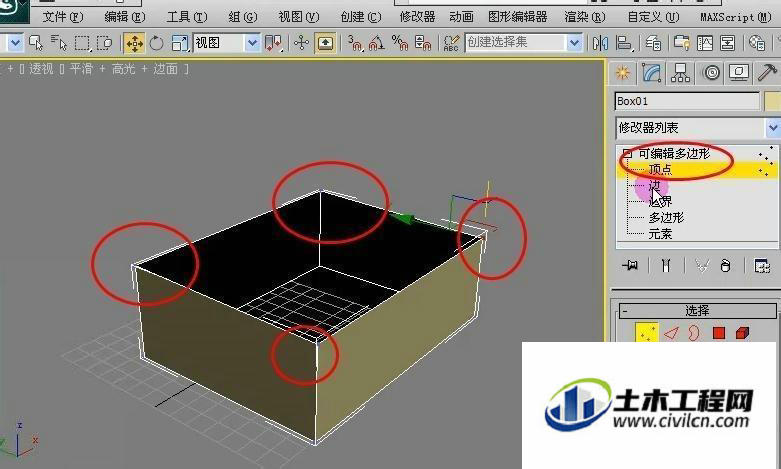Viewport: 781px width, 469px height.
Task: Click the Mirror tool icon
Action: (x=600, y=43)
